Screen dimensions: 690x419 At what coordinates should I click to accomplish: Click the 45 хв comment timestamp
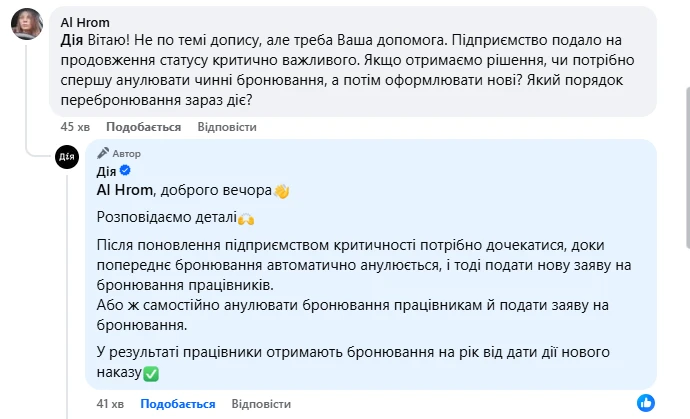(75, 127)
